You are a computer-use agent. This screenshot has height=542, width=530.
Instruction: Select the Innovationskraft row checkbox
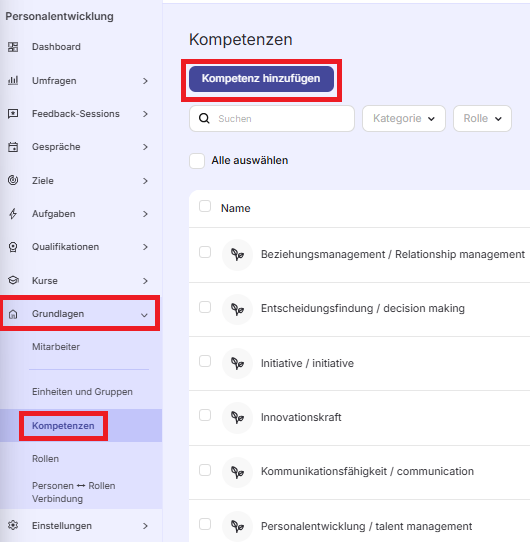[205, 415]
